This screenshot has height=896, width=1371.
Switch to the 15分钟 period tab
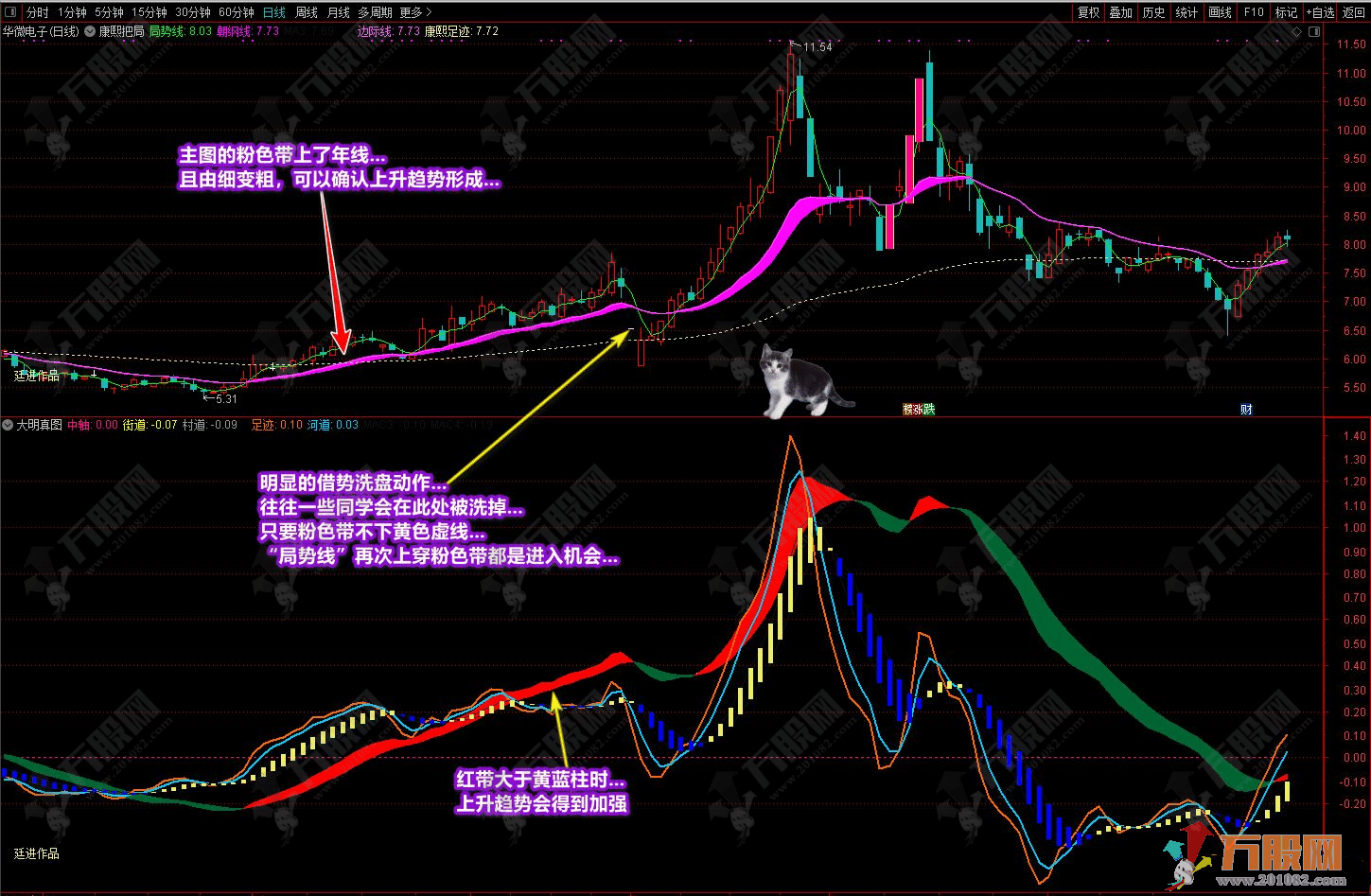click(149, 12)
